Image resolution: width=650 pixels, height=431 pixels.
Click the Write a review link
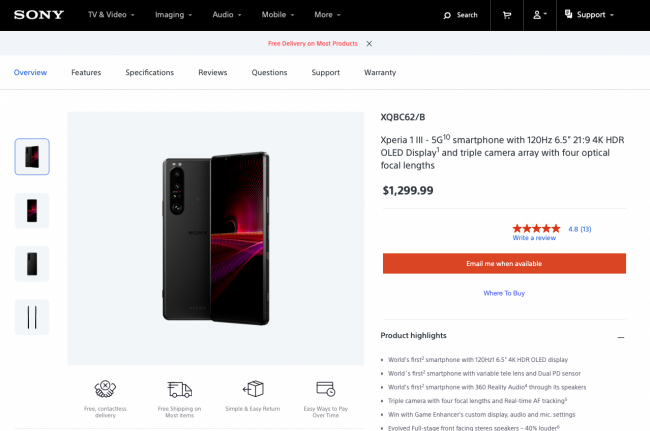(534, 238)
